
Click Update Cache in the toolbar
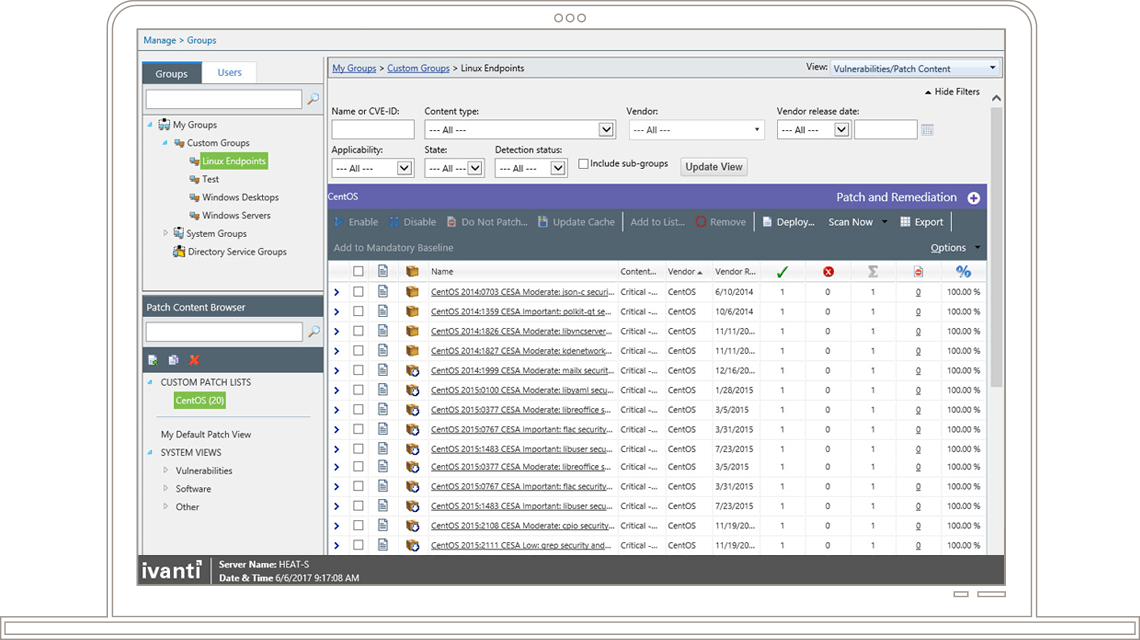coord(577,222)
